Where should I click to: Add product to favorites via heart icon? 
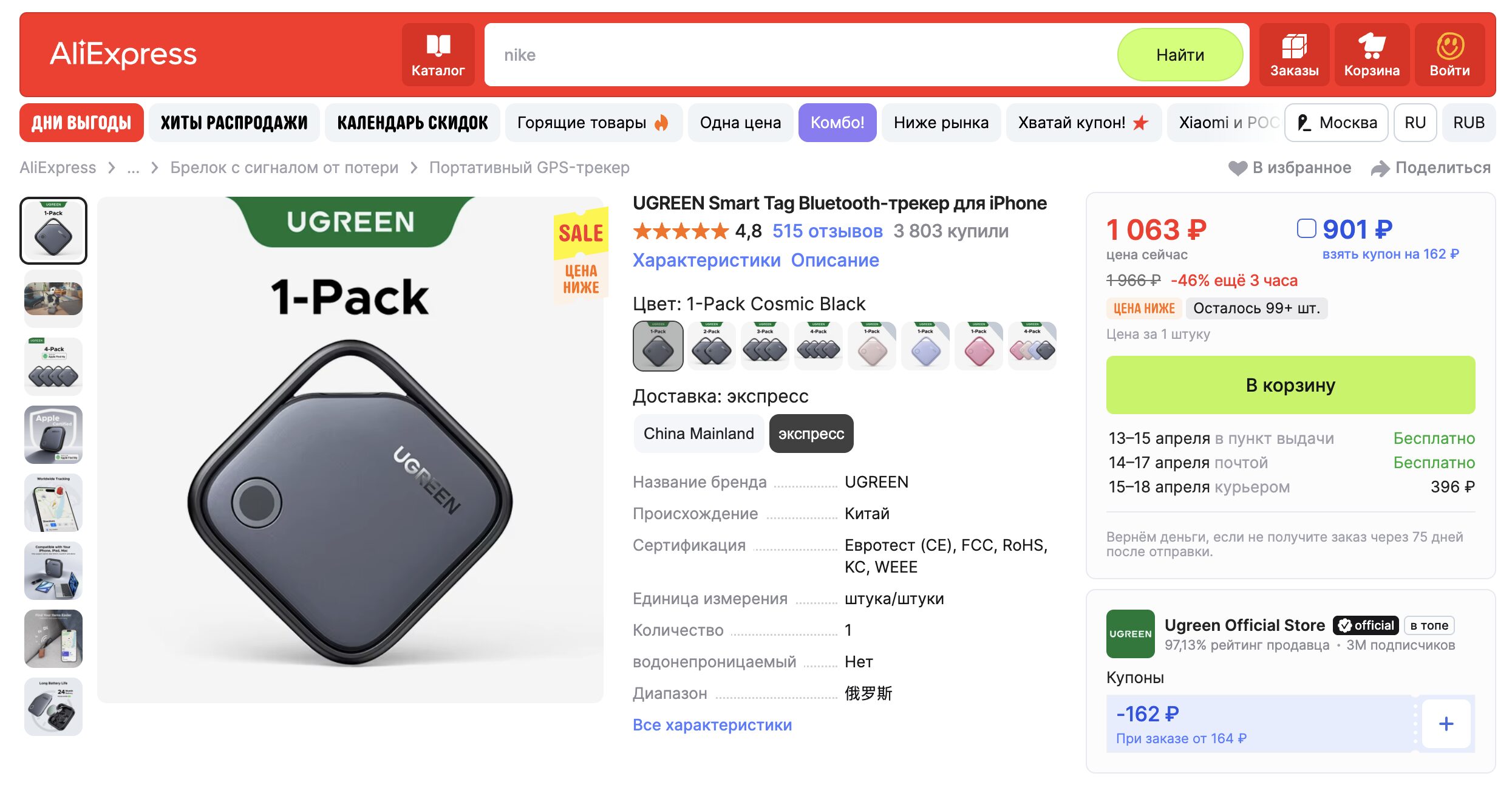(1238, 168)
